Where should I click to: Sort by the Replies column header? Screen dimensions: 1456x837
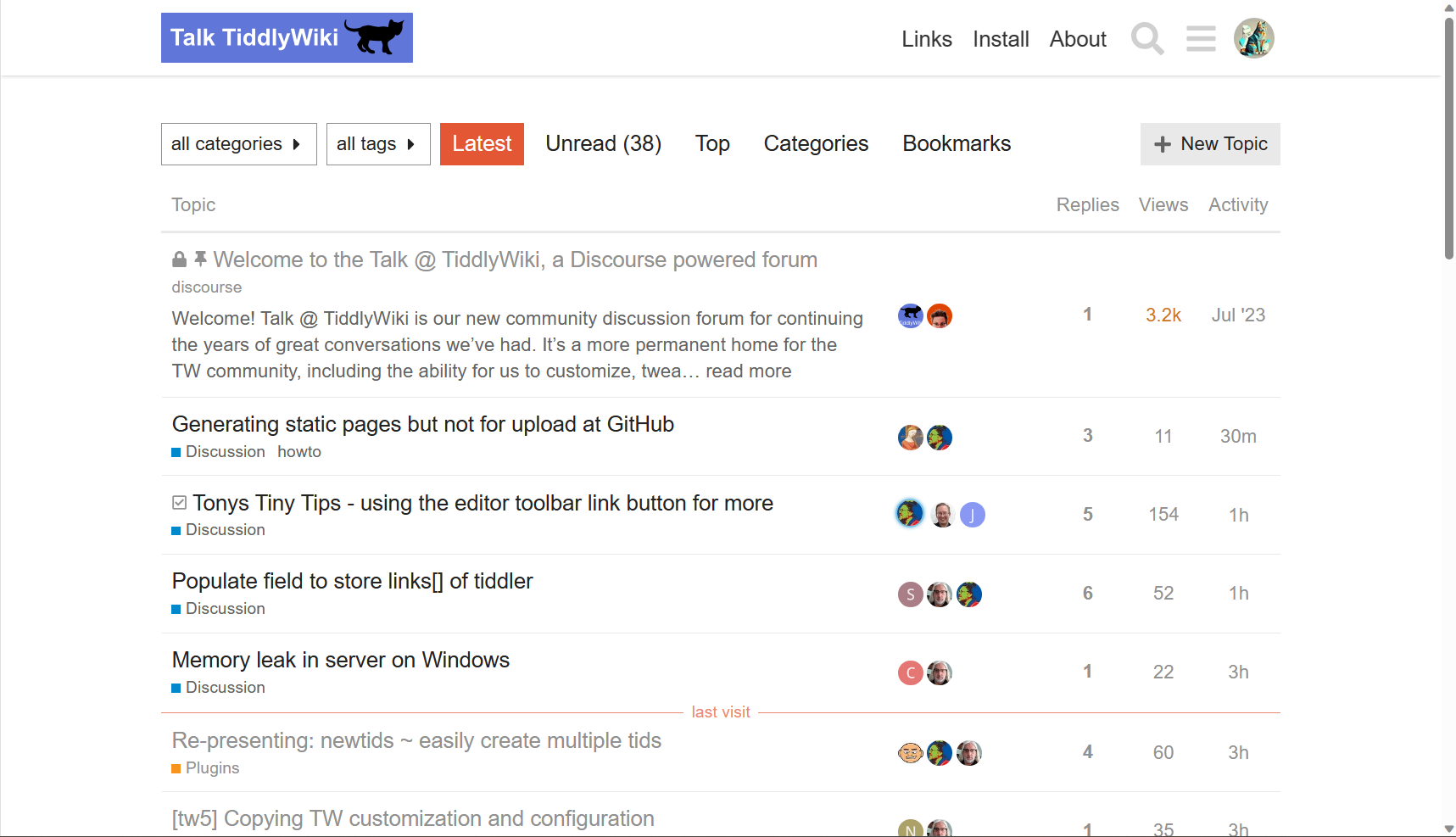tap(1087, 204)
